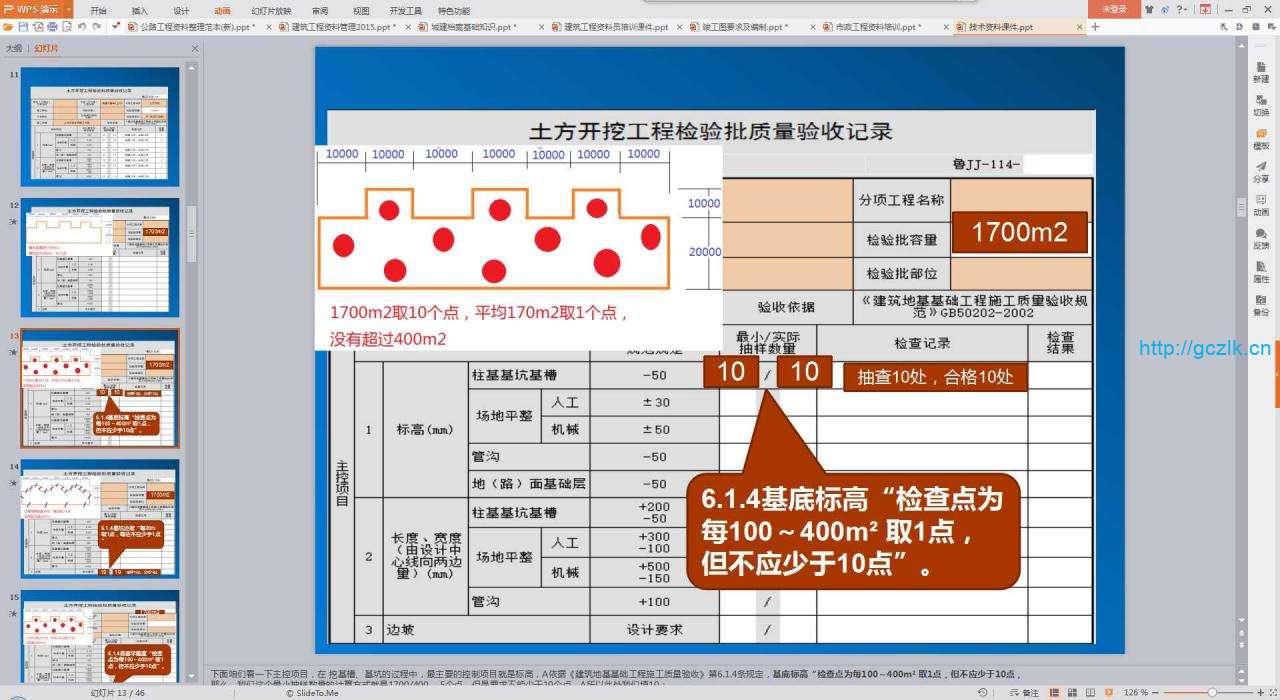The height and width of the screenshot is (700, 1280).
Task: Click the 未登录 login button
Action: 1114,9
